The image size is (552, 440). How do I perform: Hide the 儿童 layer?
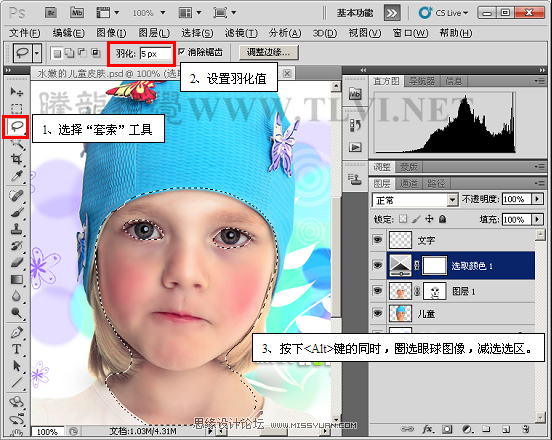coord(378,313)
